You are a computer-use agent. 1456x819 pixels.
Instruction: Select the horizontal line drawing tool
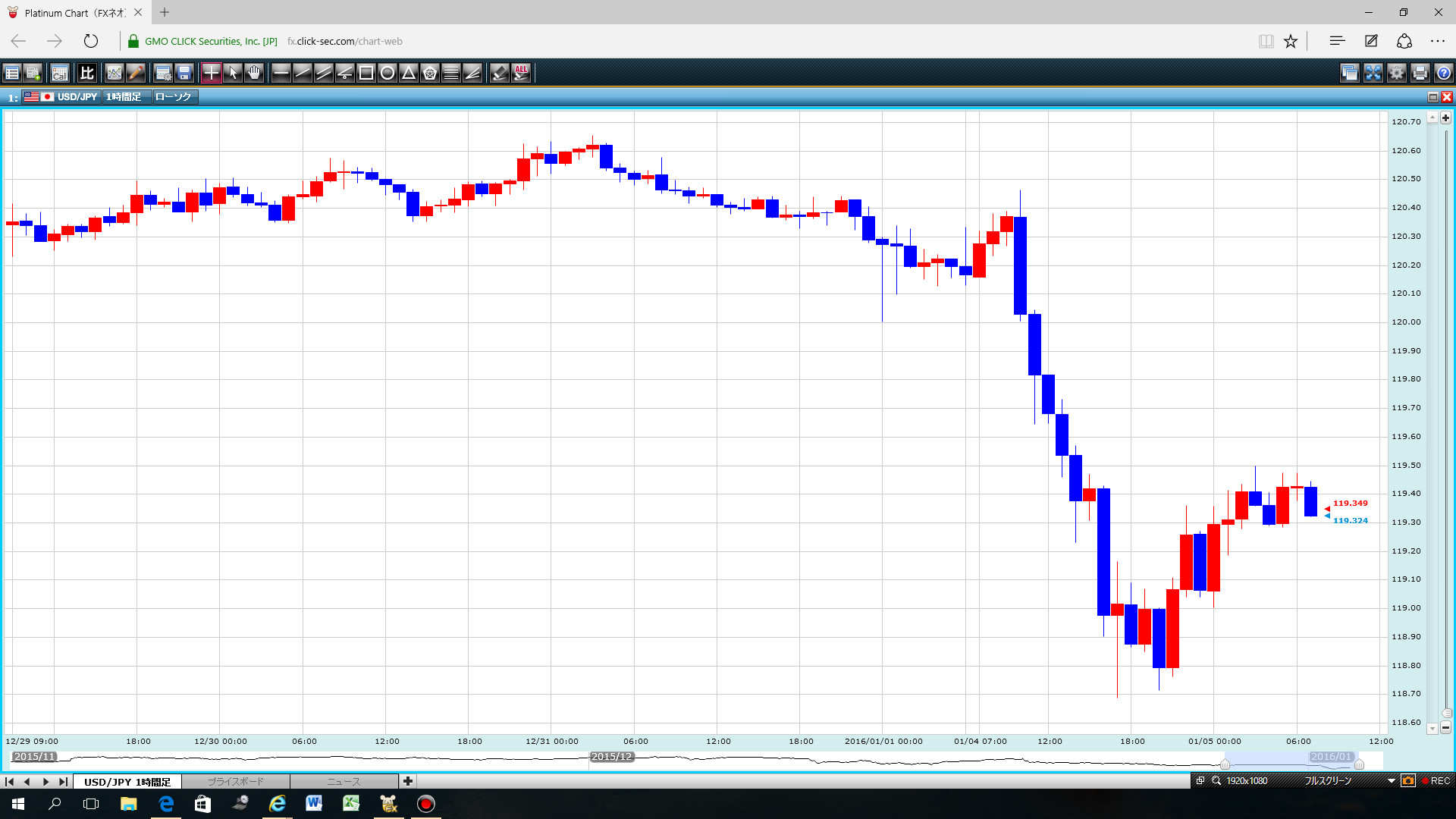coord(281,73)
